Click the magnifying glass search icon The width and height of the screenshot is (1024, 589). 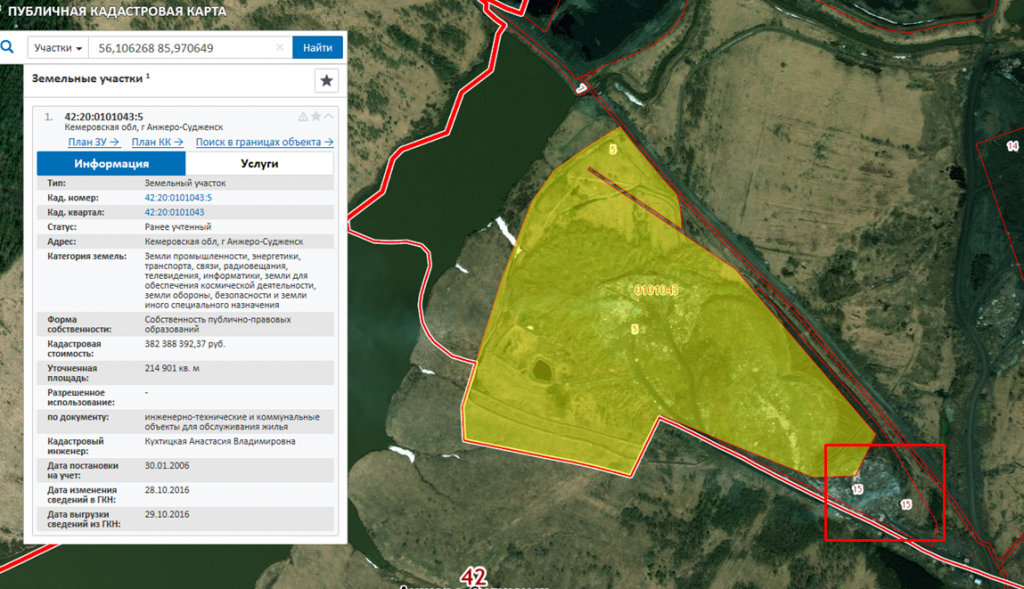tap(8, 47)
